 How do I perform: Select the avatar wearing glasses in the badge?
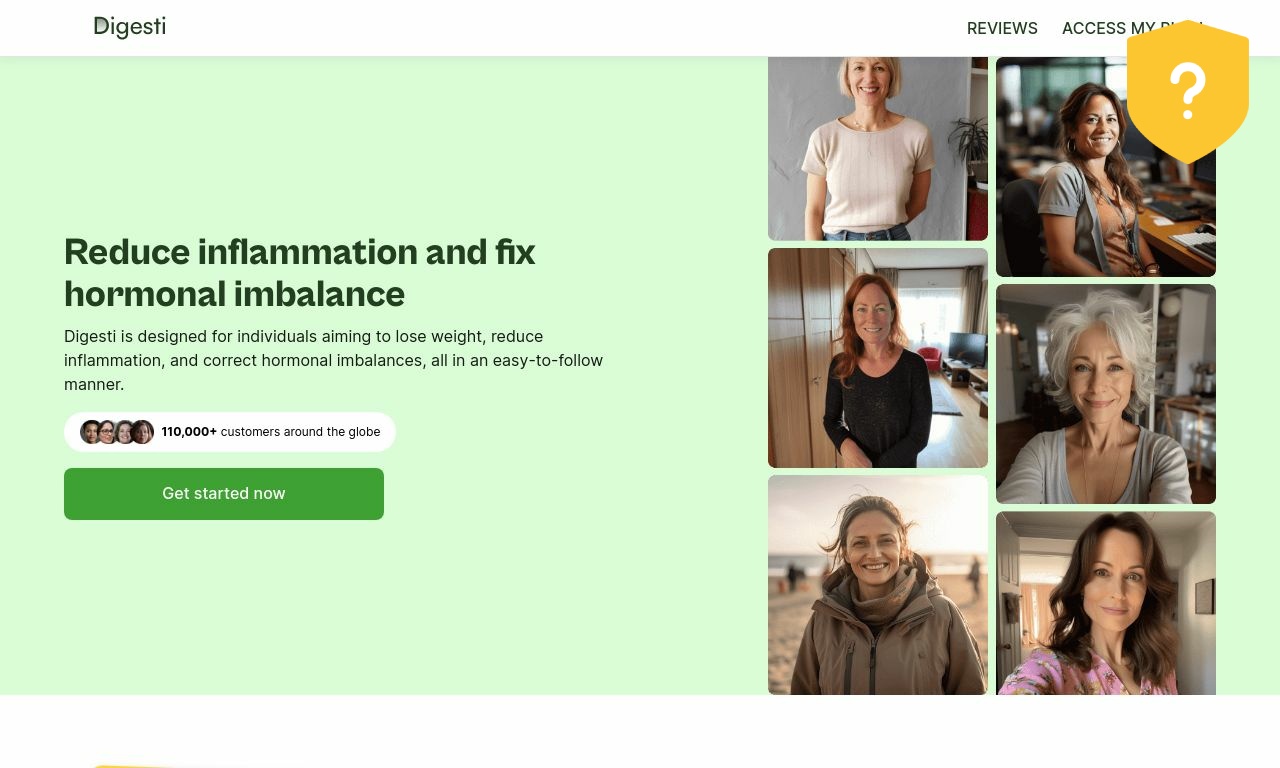click(x=107, y=432)
